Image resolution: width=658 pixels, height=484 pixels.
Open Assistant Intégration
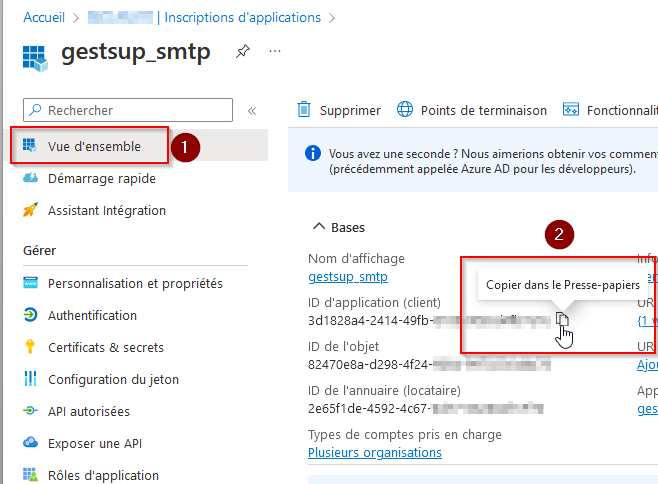click(x=107, y=210)
